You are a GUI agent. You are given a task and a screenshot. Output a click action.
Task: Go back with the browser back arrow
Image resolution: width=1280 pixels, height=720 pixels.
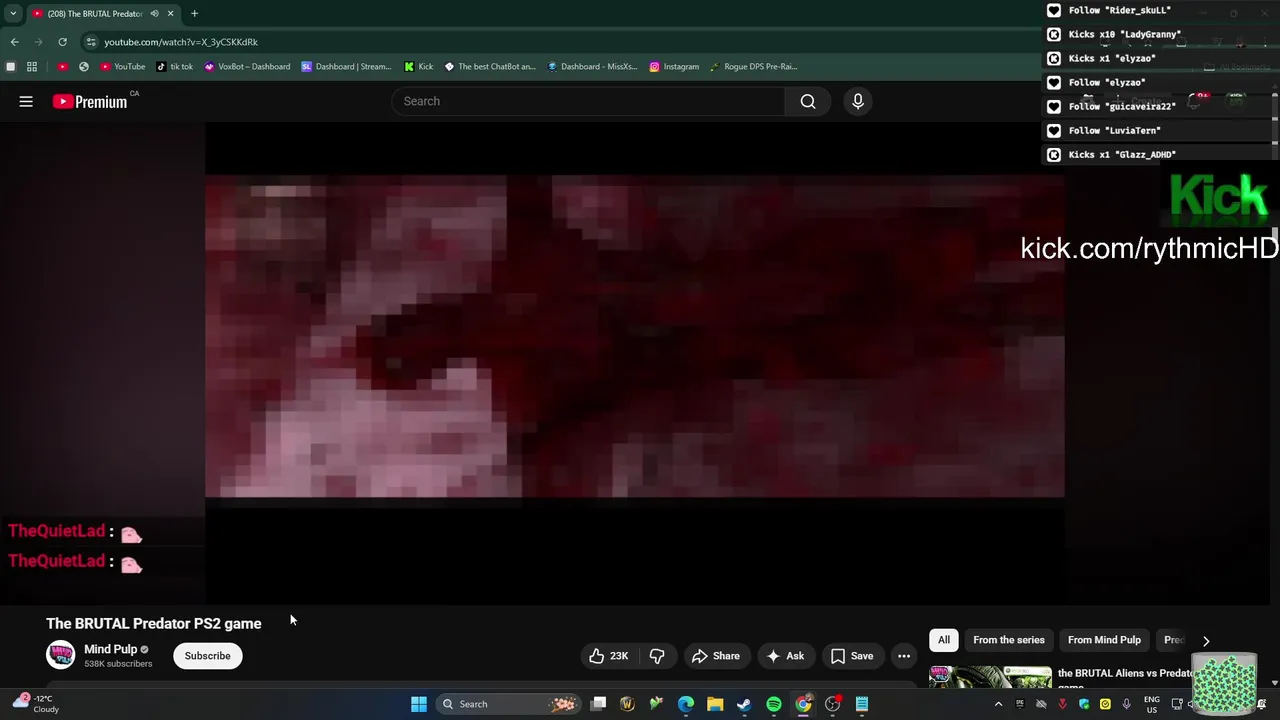point(14,42)
